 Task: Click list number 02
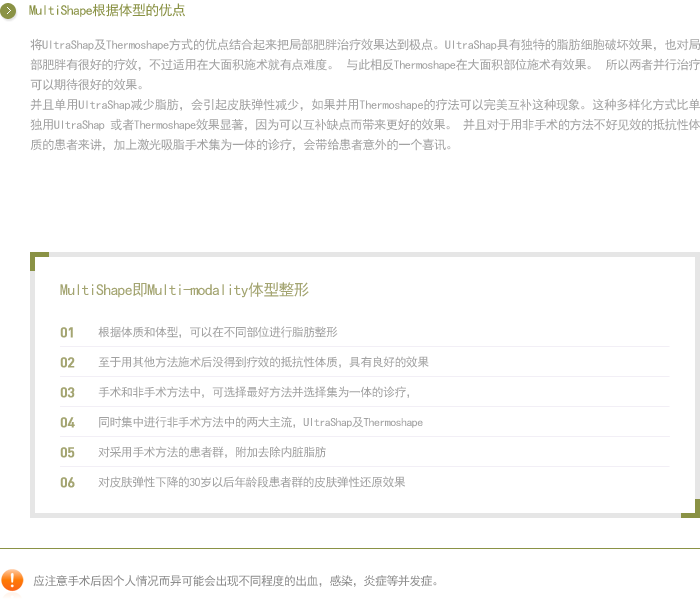[67, 362]
